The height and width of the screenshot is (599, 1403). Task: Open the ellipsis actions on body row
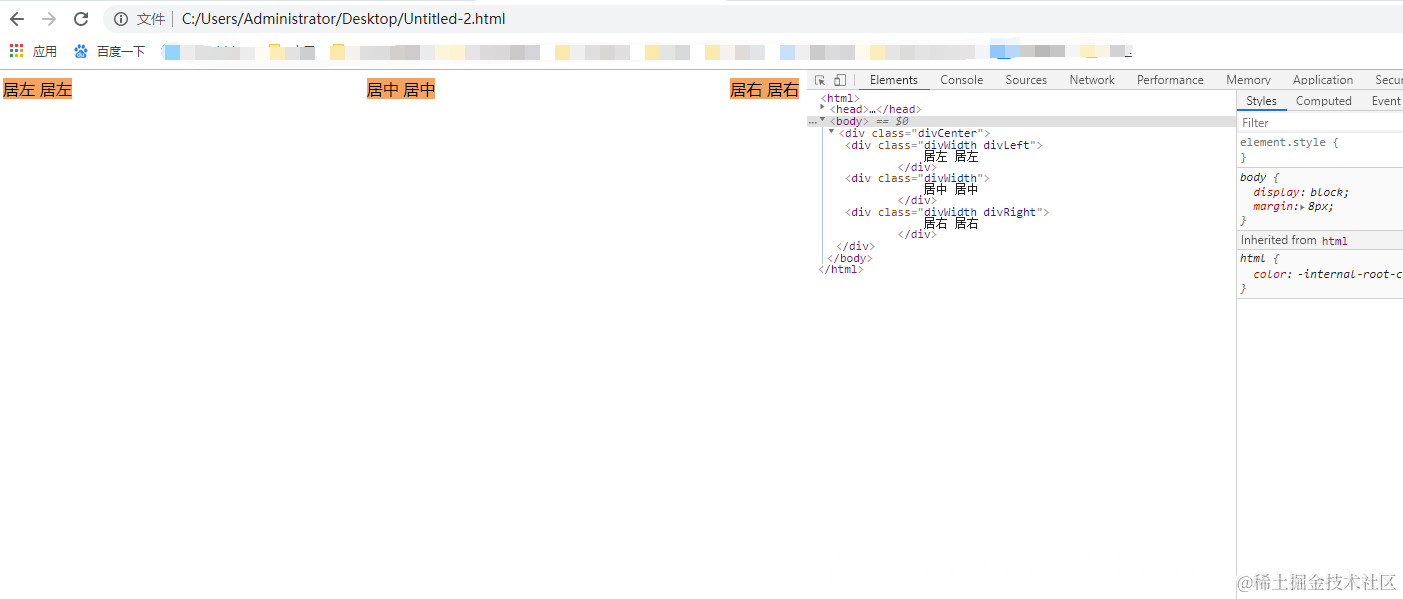tap(812, 121)
